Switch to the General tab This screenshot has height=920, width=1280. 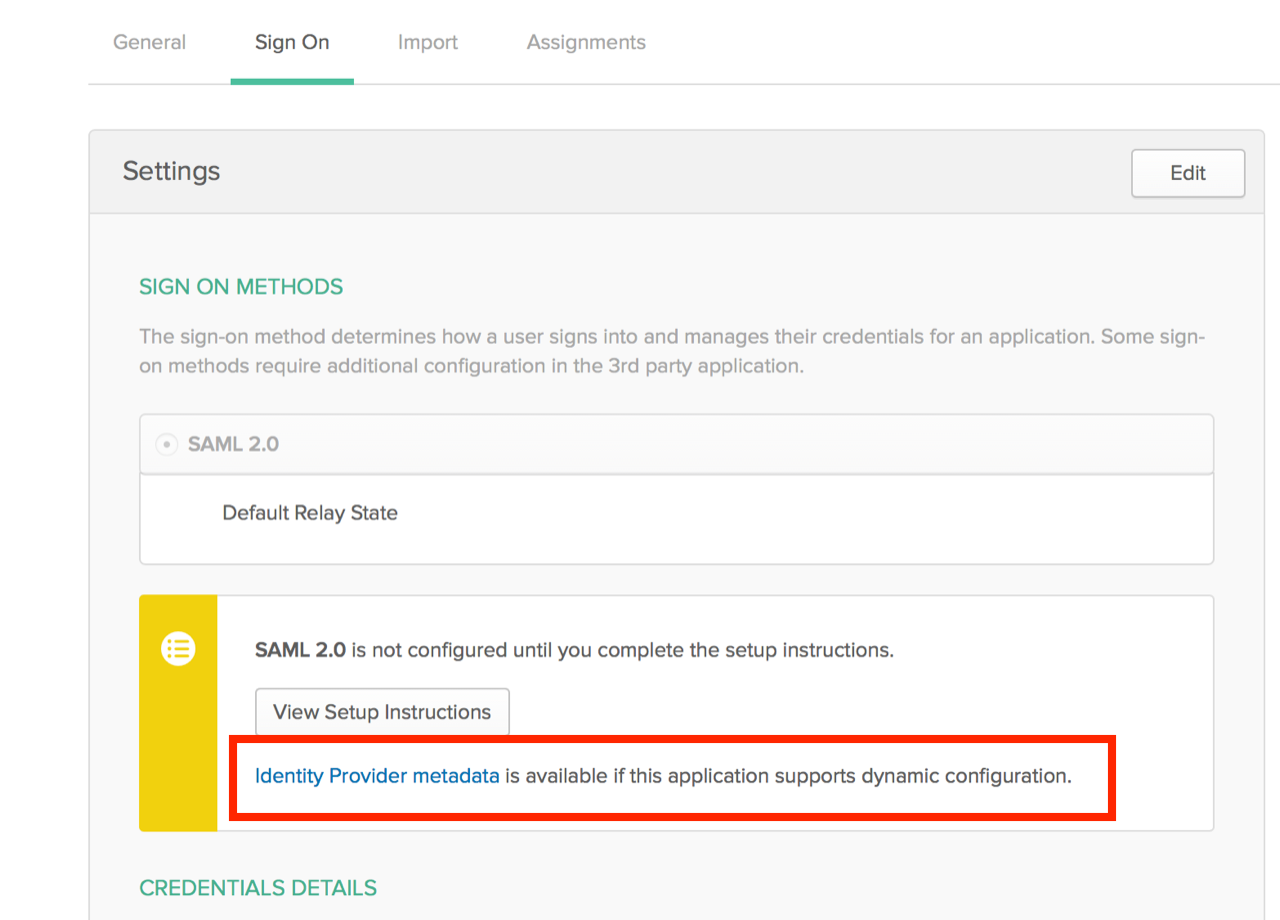[x=149, y=42]
